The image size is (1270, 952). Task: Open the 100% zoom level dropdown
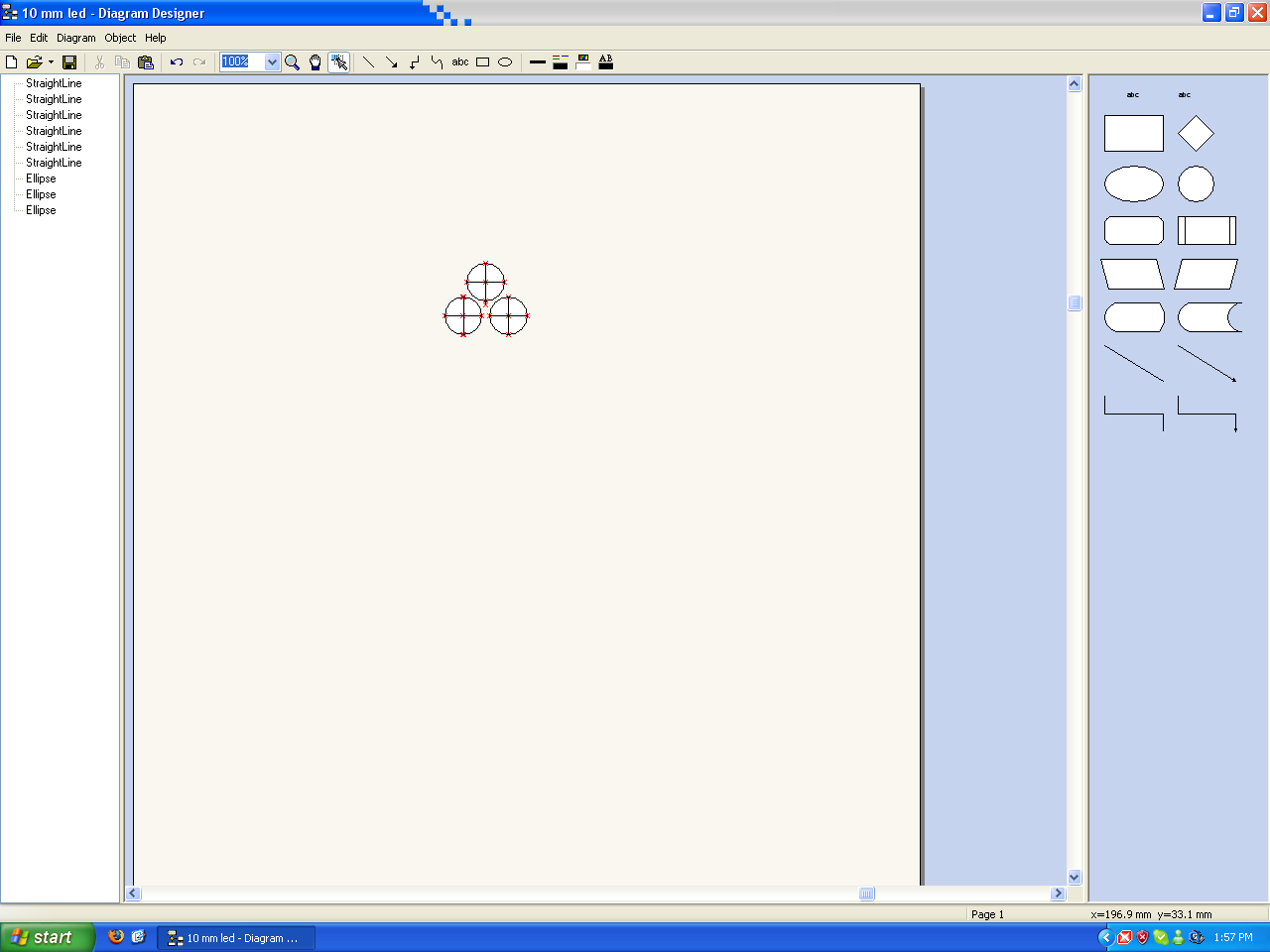(273, 61)
